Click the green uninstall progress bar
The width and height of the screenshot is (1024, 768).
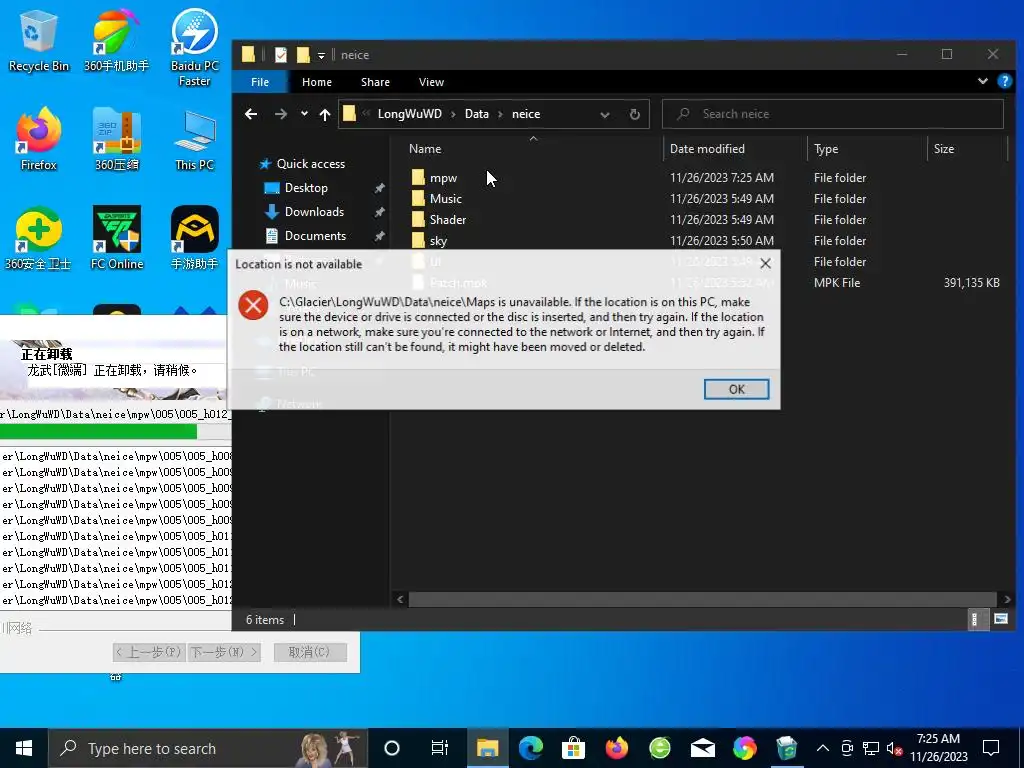pos(98,432)
